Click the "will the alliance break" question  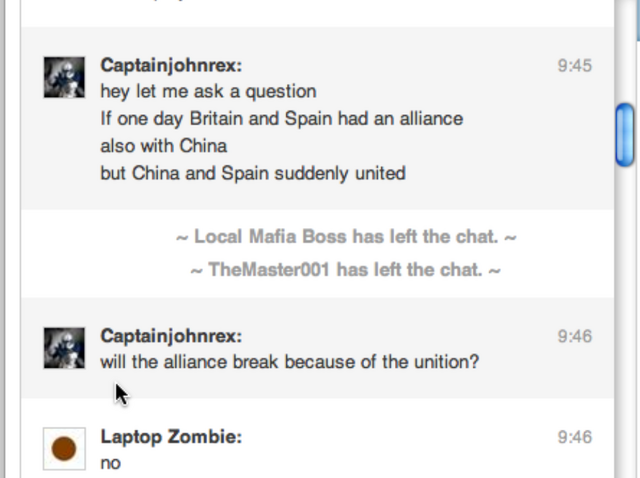(290, 362)
